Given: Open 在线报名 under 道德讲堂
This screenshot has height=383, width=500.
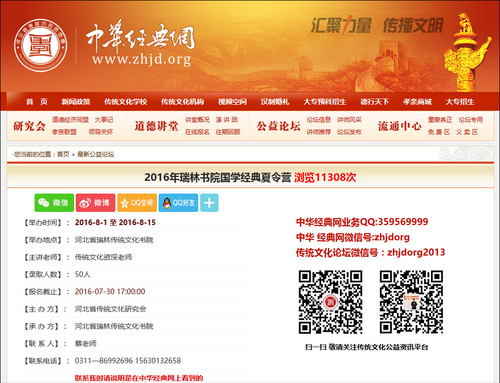Looking at the screenshot, I should point(197,132).
